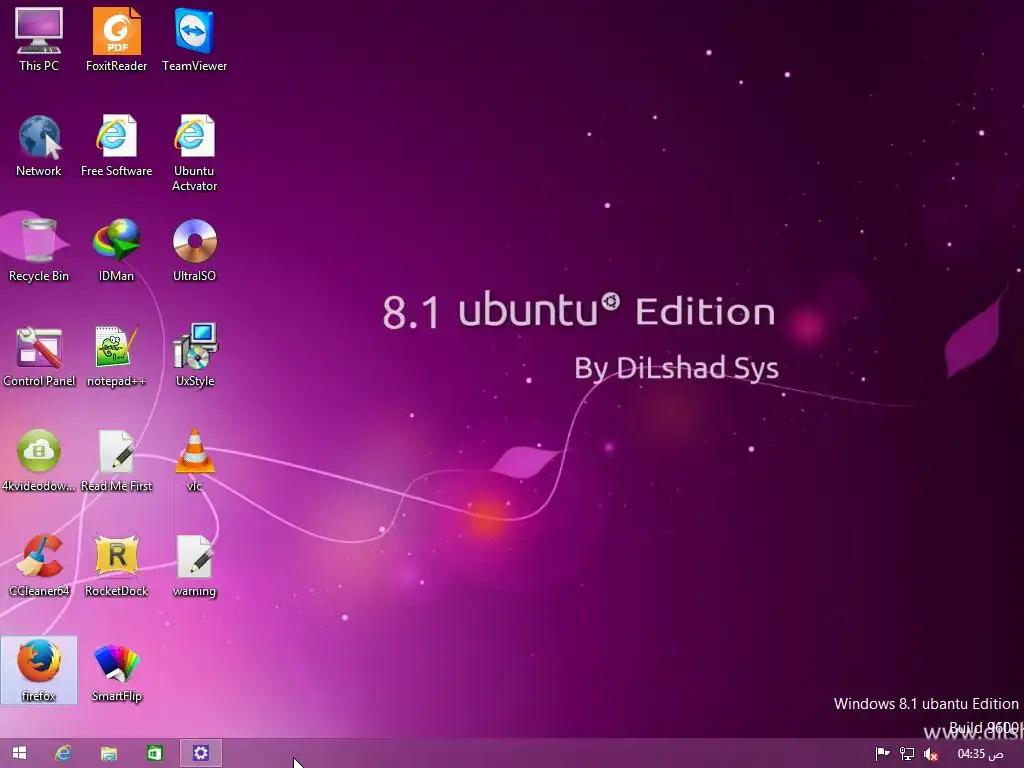Click muted volume tray icon
Image resolution: width=1024 pixels, height=768 pixels.
point(931,754)
